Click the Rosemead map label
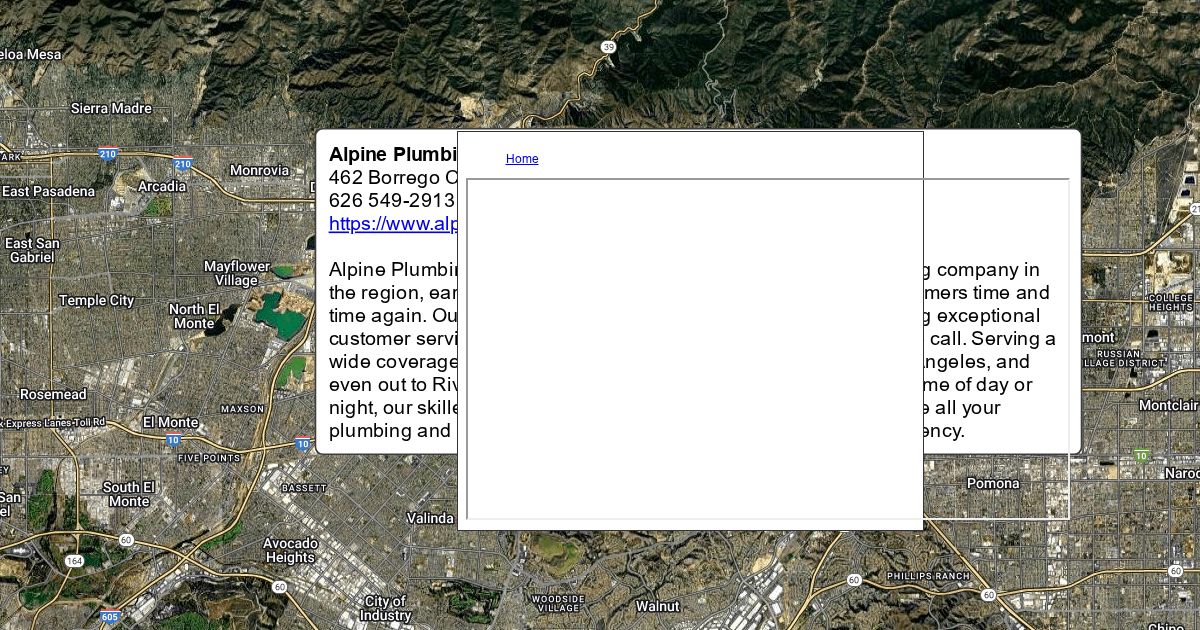The image size is (1200, 630). coord(53,394)
